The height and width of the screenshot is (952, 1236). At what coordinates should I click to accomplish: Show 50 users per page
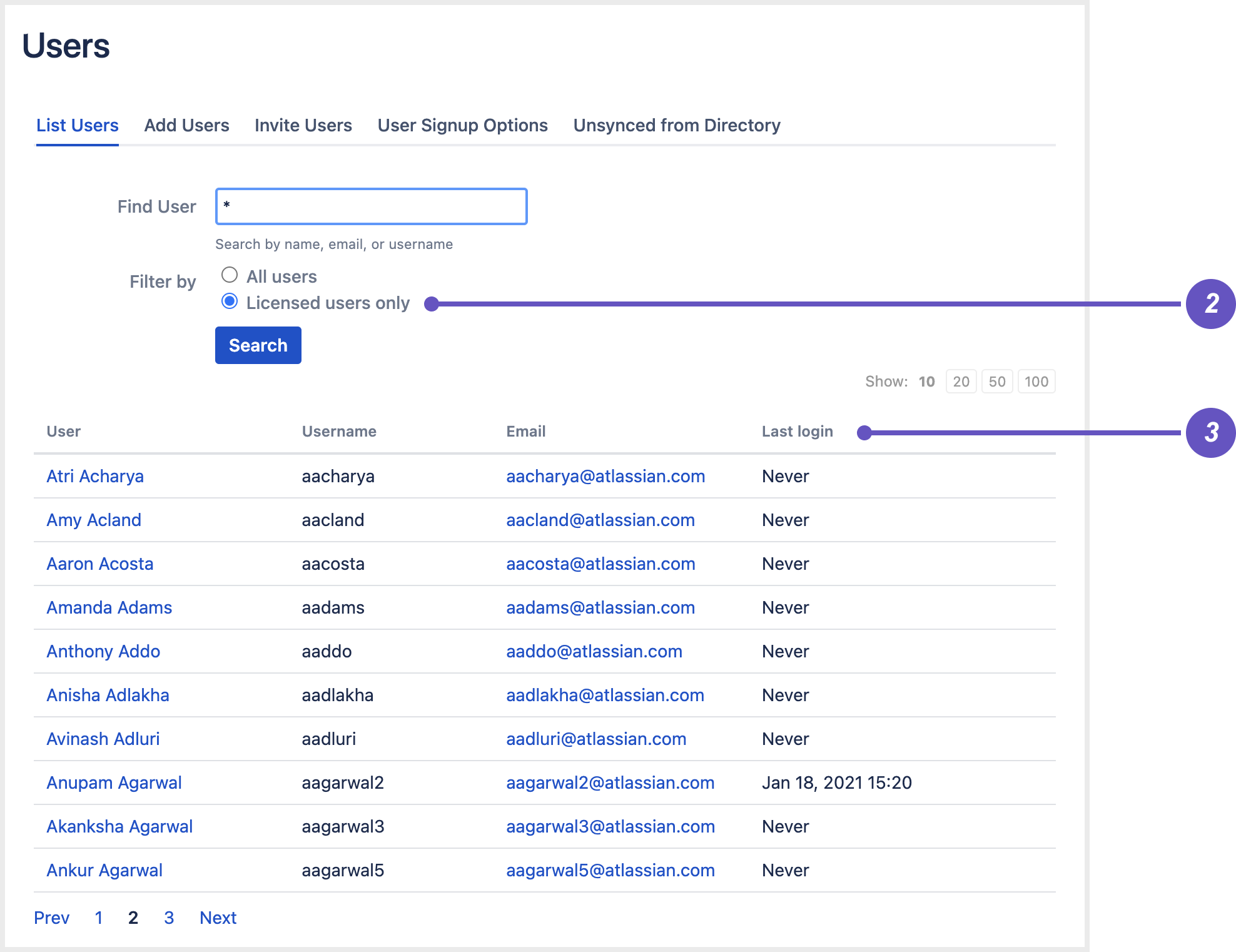click(997, 381)
